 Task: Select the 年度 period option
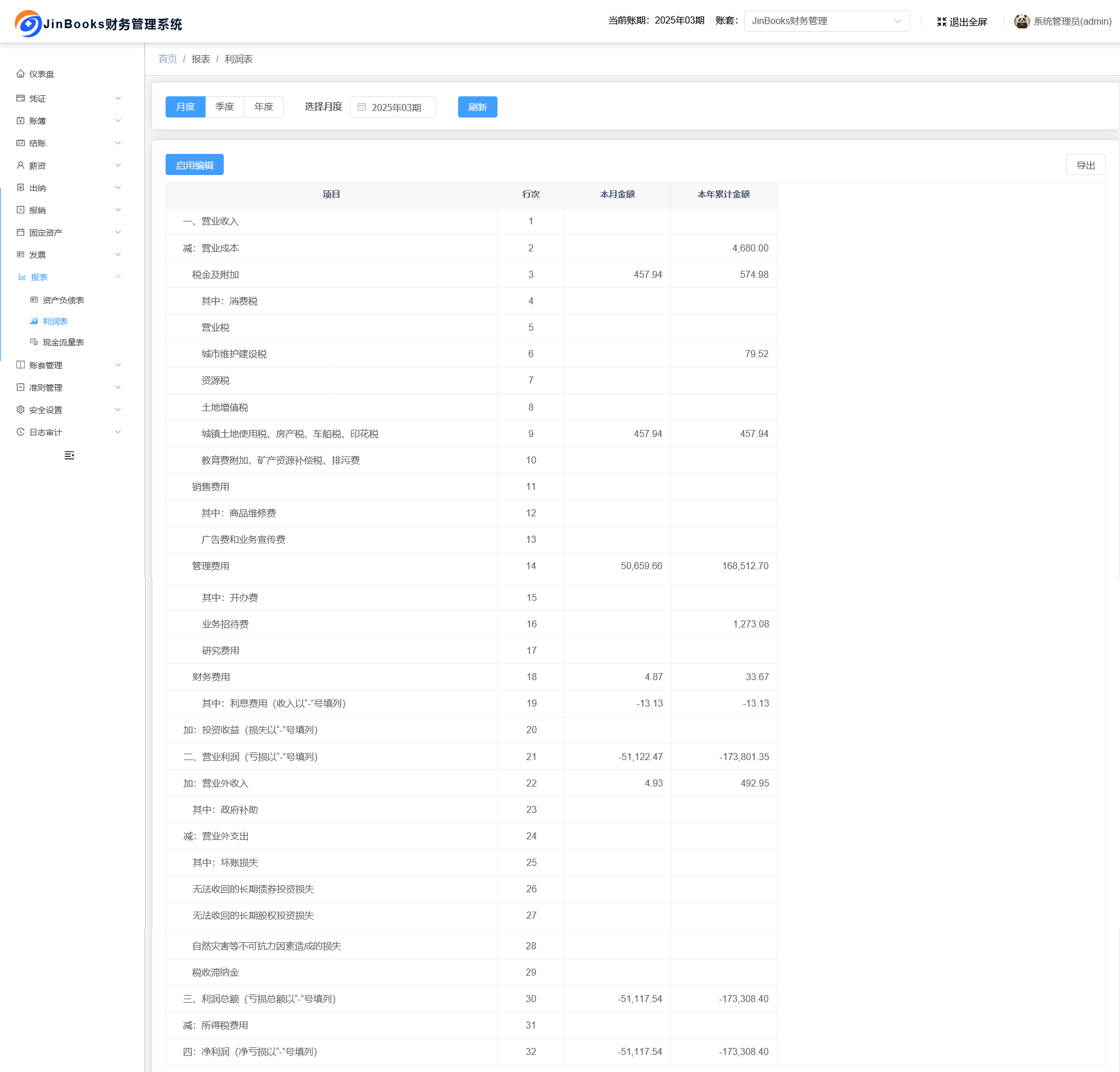[264, 107]
